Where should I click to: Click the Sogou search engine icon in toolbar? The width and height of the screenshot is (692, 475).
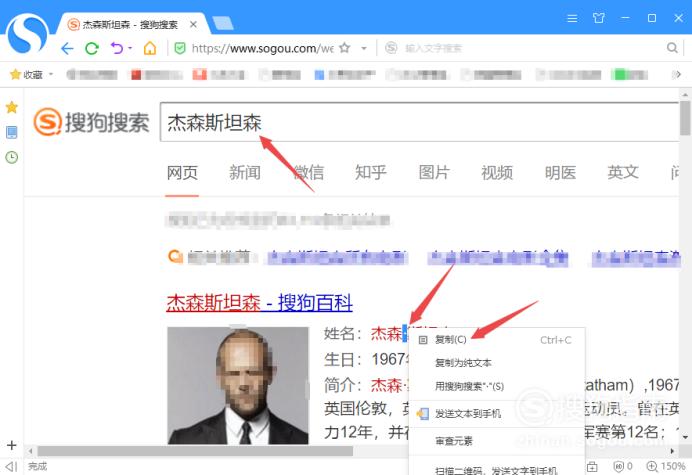(x=391, y=48)
